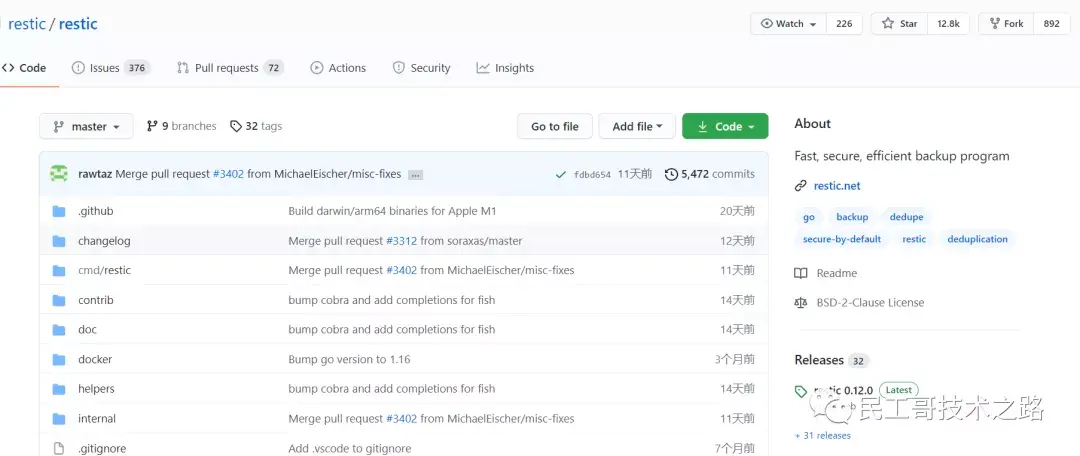1080x456 pixels.
Task: Open rawtaz author link
Action: [95, 174]
